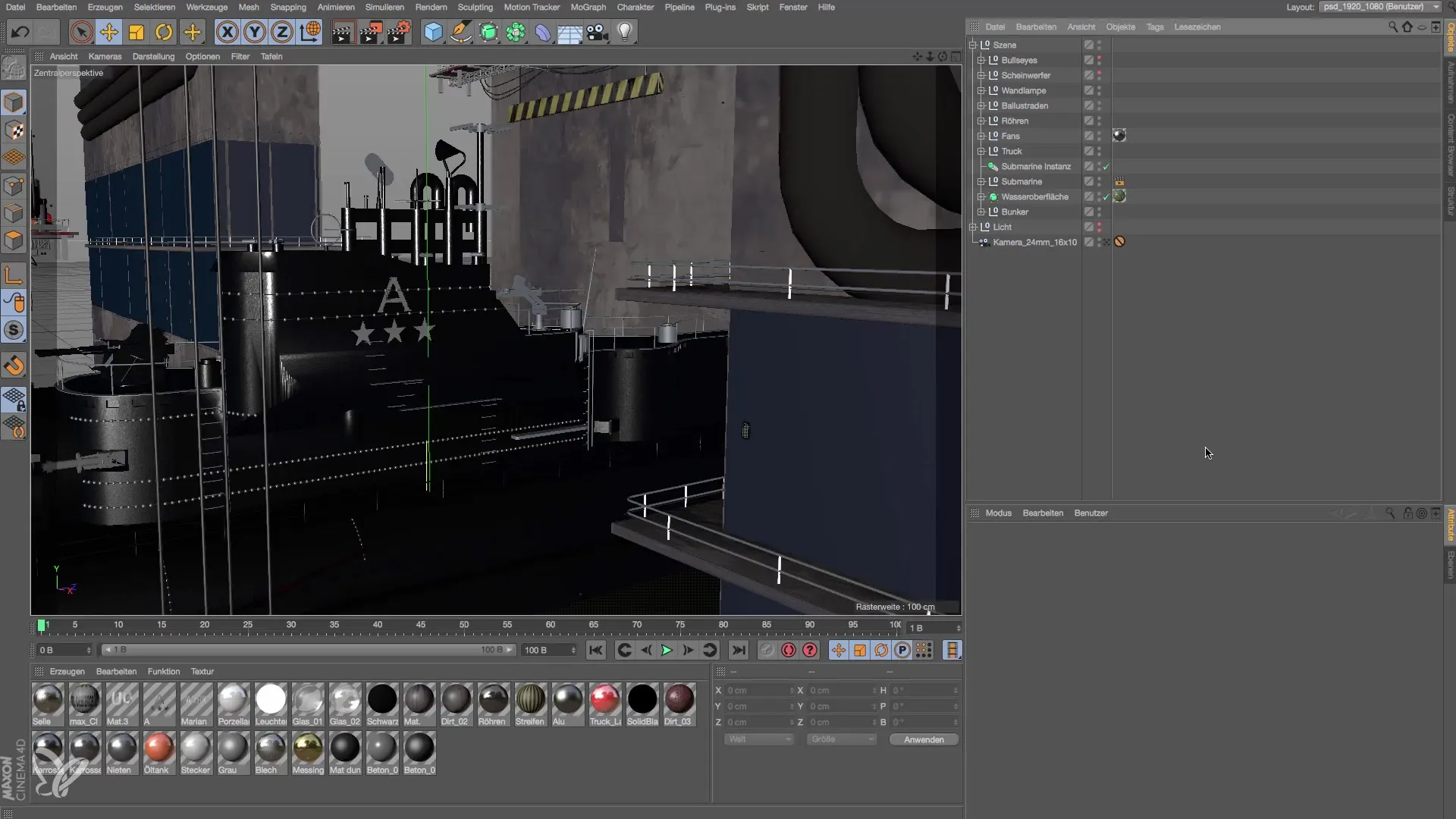Go to start of animation
Viewport: 1456px width, 819px height.
[x=596, y=650]
